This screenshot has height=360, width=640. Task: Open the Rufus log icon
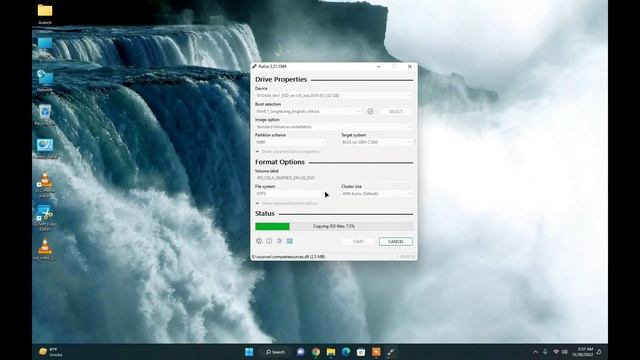[290, 241]
